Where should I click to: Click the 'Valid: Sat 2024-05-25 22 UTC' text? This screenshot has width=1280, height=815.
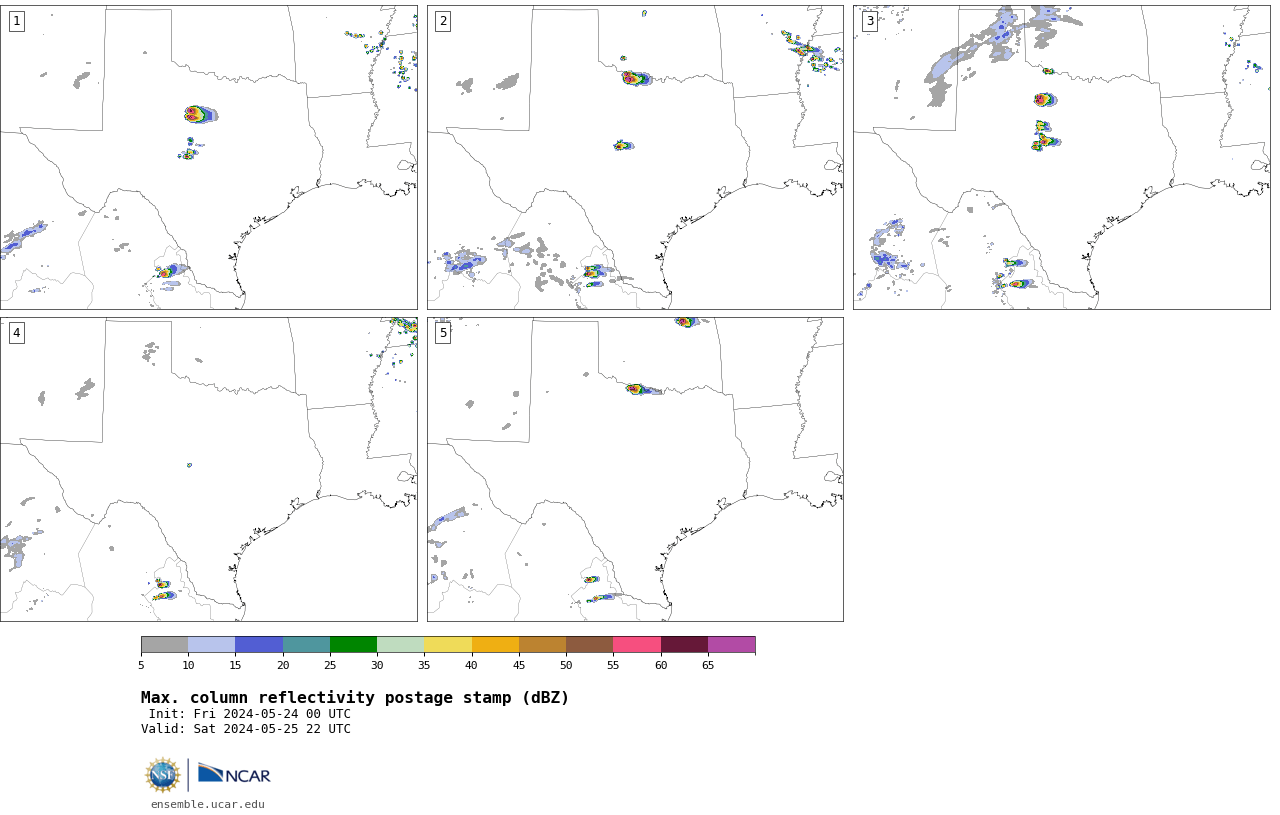246,729
